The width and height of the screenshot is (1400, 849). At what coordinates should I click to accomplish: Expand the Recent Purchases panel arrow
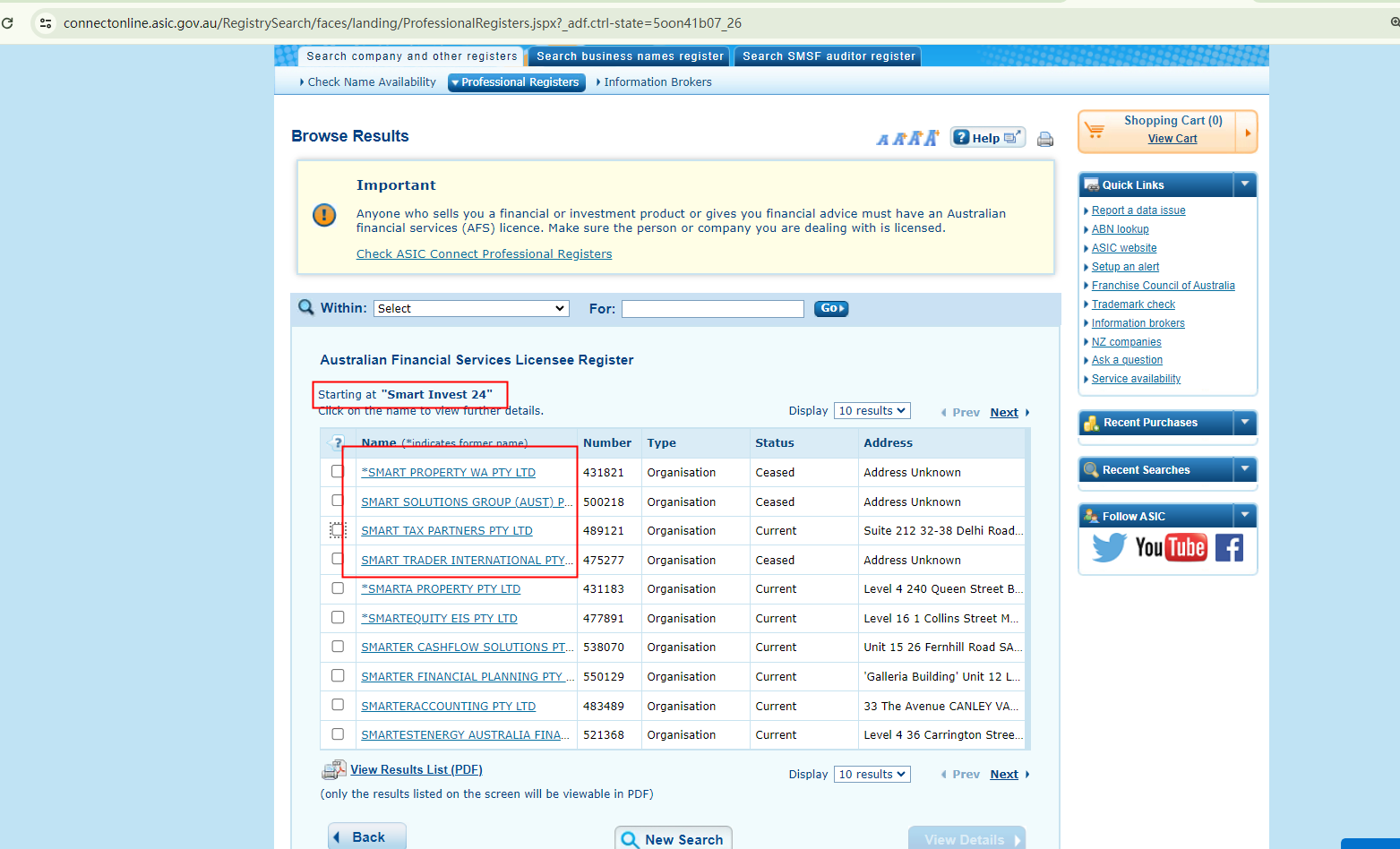(1245, 422)
